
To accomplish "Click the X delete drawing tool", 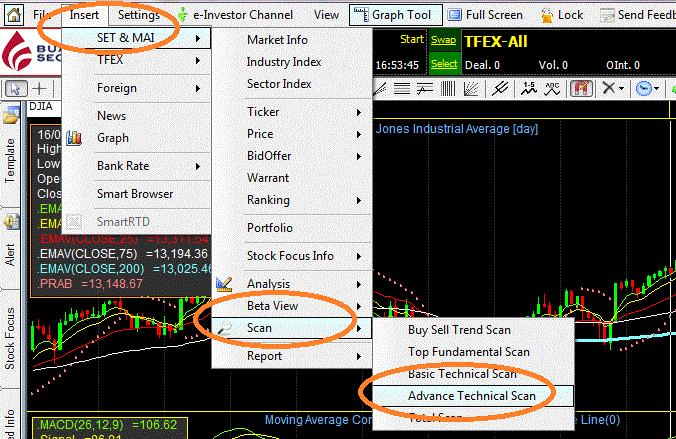I will click(x=608, y=88).
